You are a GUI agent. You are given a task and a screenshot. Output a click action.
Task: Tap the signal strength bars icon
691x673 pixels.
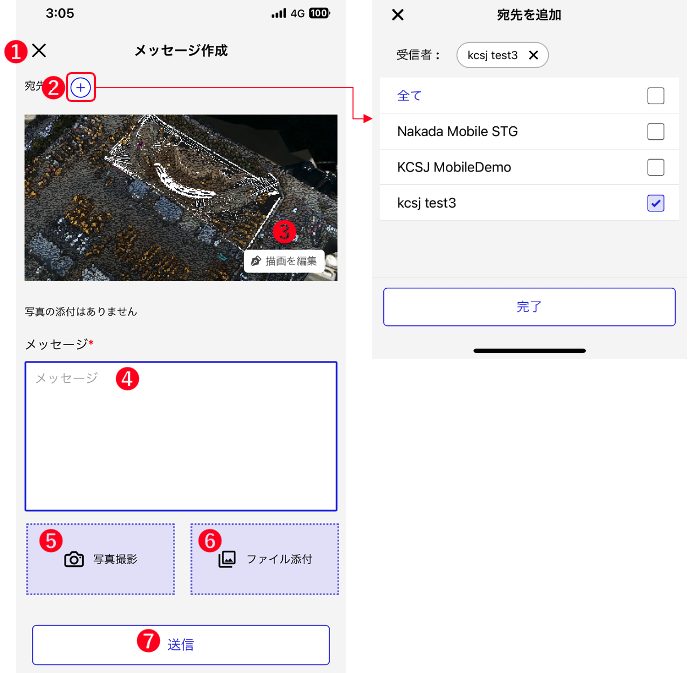click(x=279, y=13)
